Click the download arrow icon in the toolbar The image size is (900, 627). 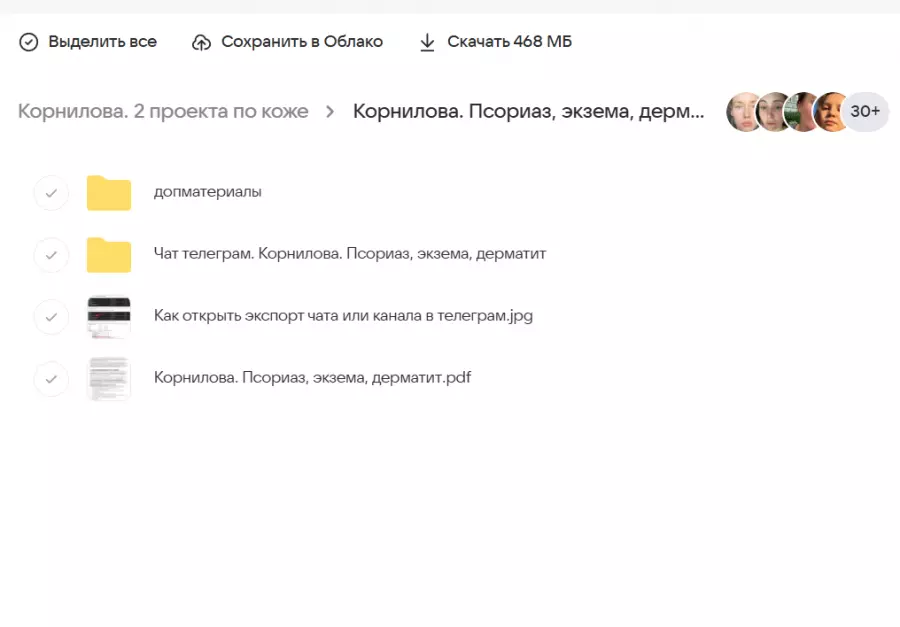pyautogui.click(x=428, y=41)
